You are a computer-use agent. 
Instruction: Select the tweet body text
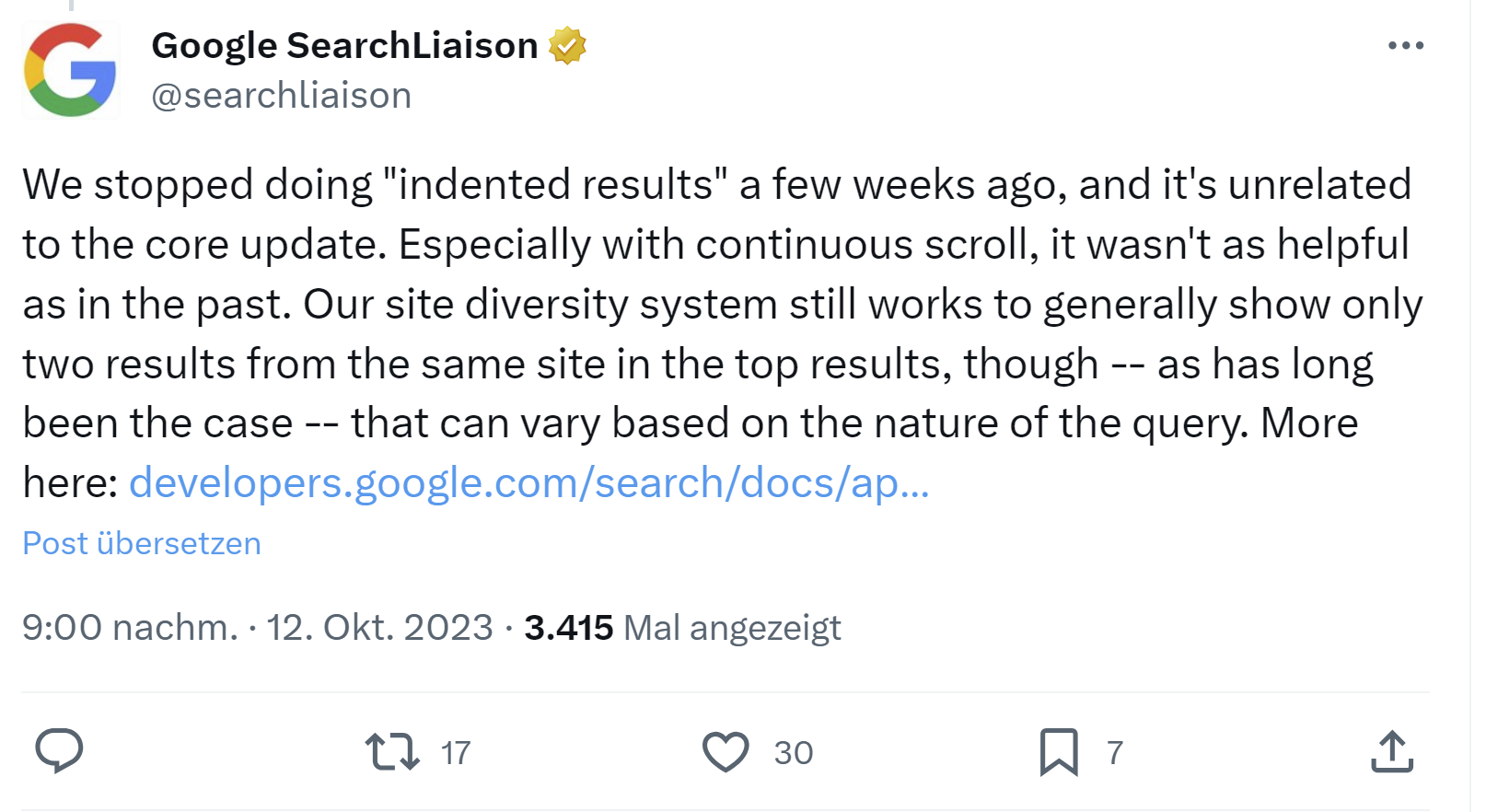click(644, 304)
